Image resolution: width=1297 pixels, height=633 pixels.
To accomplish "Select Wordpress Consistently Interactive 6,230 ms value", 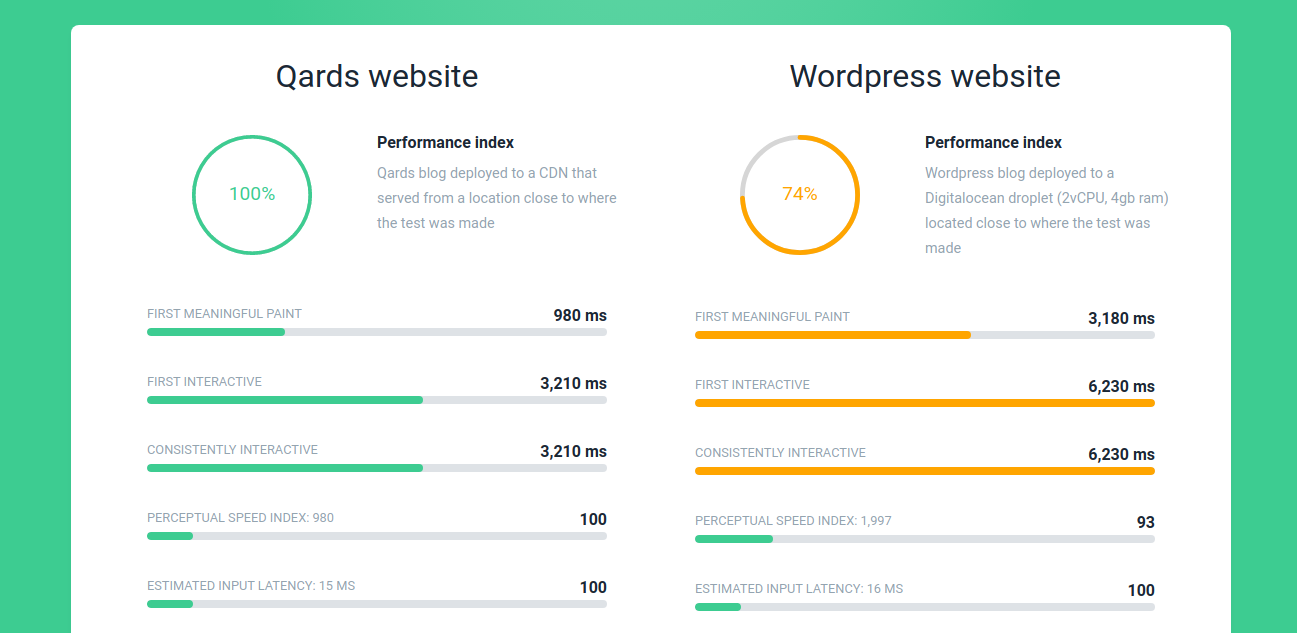I will (x=1122, y=454).
